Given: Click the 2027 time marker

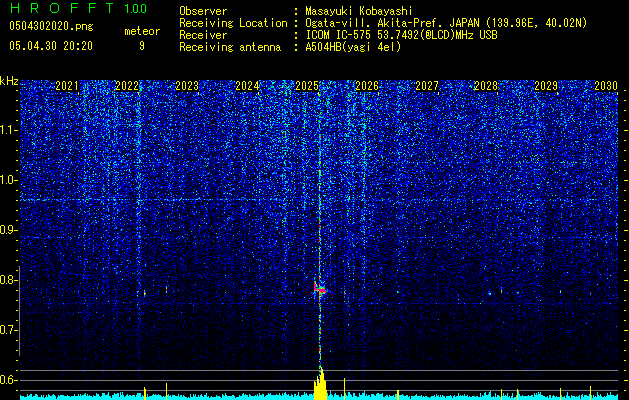Looking at the screenshot, I should click(x=427, y=86).
